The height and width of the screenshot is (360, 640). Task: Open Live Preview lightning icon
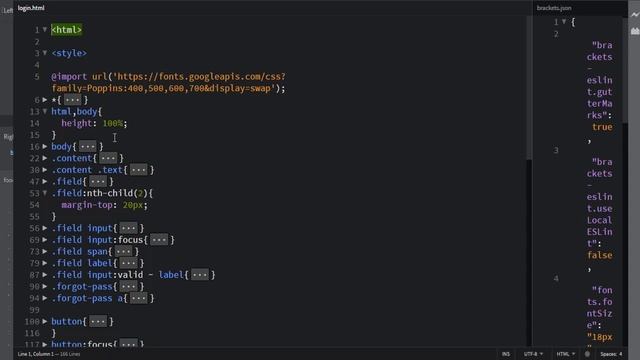point(635,15)
